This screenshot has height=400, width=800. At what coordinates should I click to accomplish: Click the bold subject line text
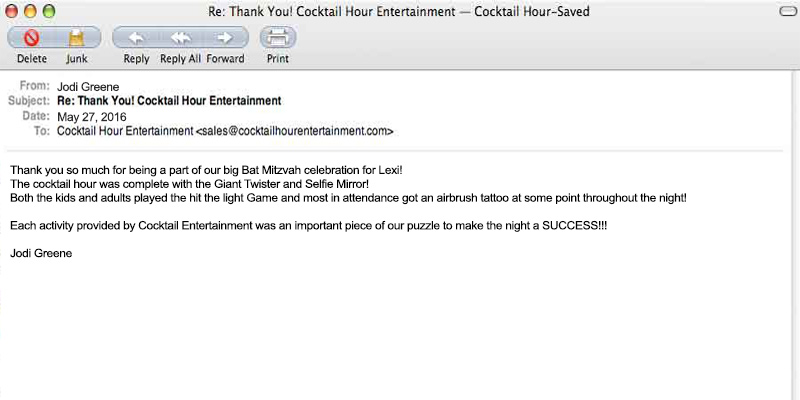click(169, 101)
